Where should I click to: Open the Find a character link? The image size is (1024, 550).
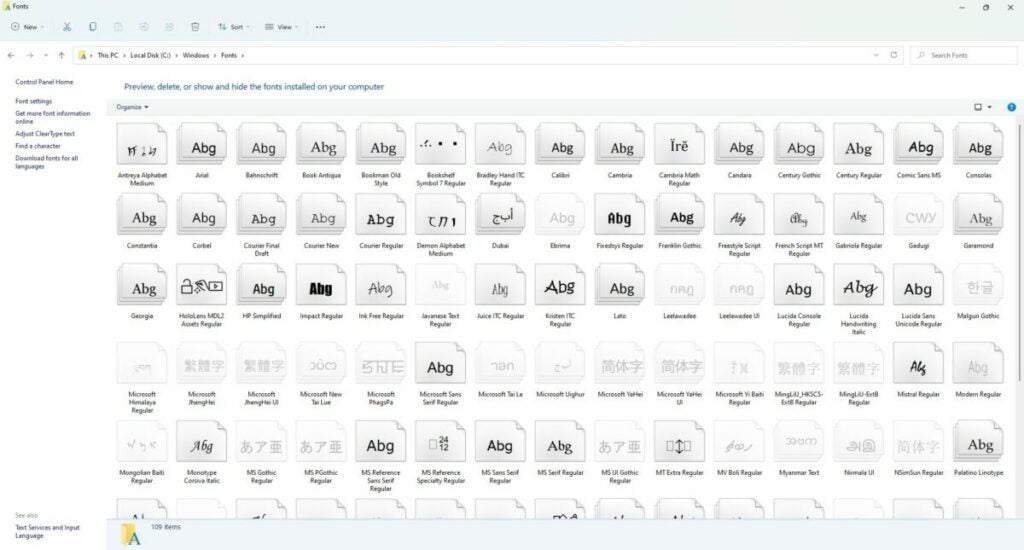[x=38, y=146]
